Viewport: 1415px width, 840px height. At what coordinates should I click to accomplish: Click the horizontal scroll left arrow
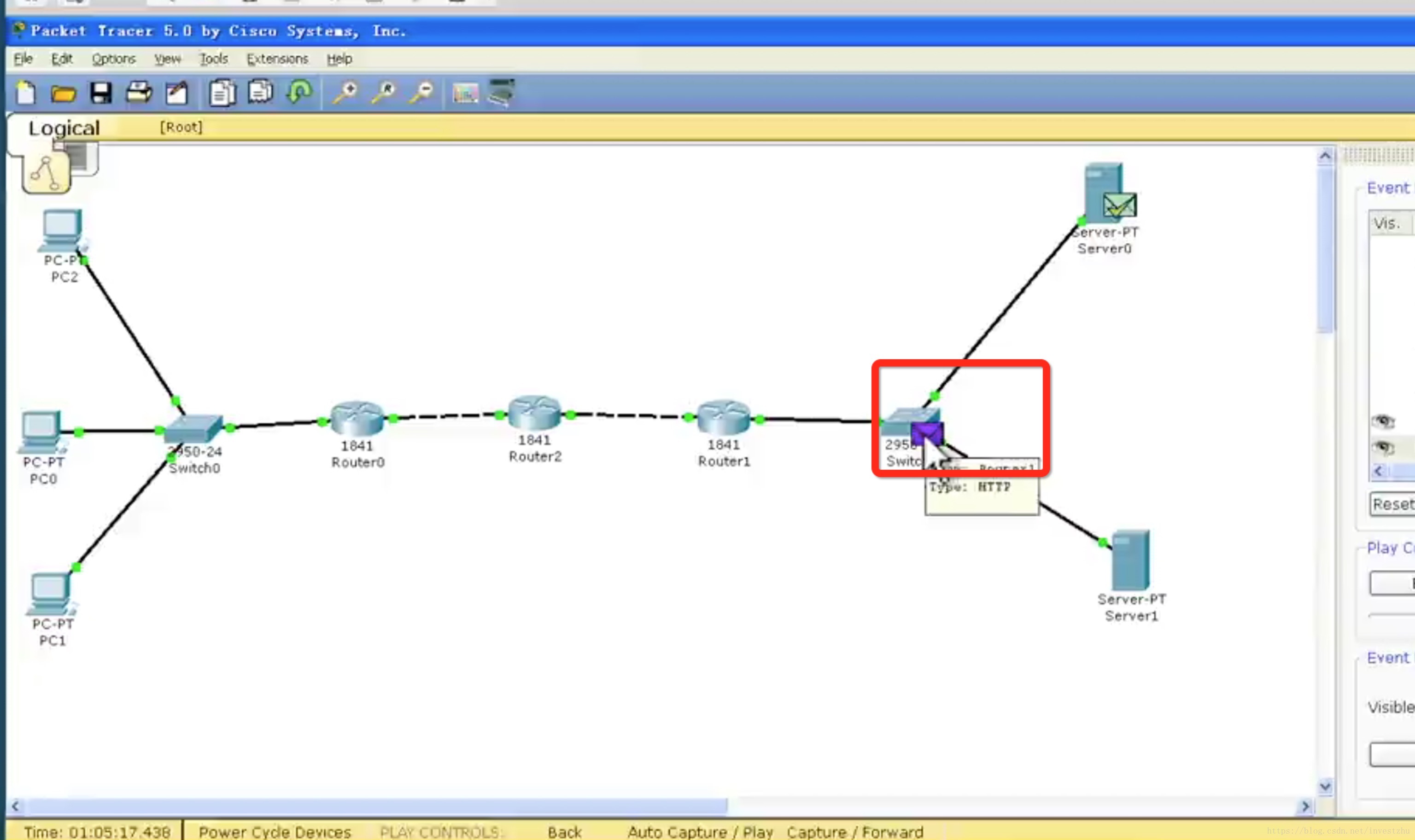tap(15, 806)
